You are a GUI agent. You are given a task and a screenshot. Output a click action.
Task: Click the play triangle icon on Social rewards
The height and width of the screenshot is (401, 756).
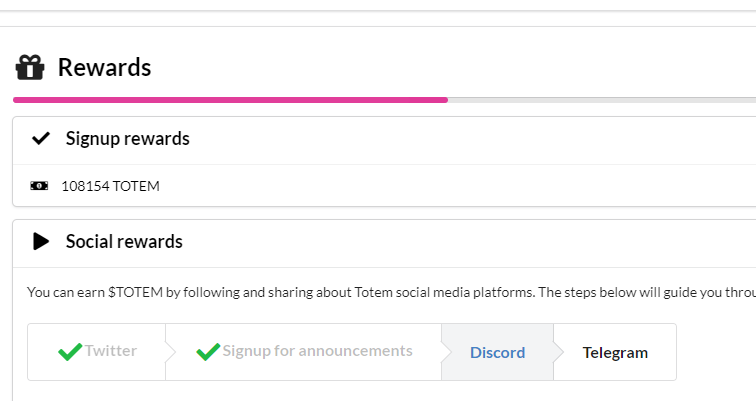[x=41, y=241]
